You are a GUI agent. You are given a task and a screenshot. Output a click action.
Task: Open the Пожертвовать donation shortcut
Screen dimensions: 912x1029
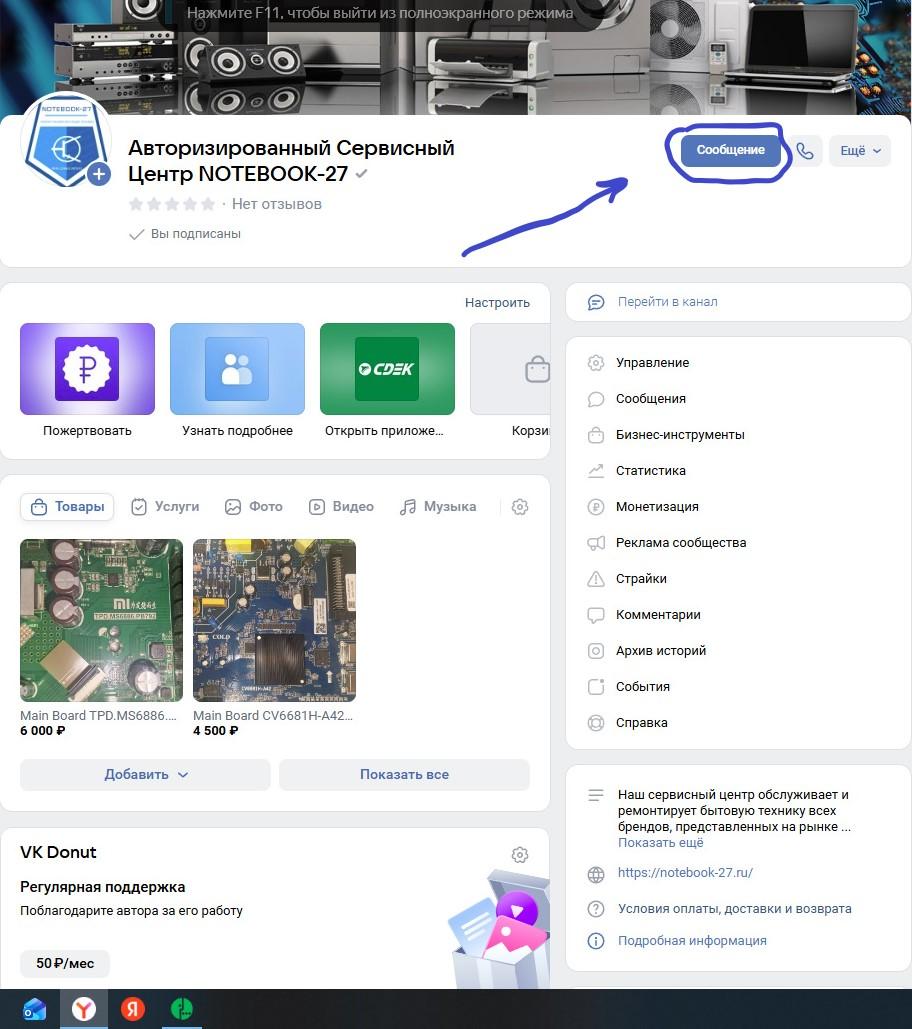pos(87,368)
